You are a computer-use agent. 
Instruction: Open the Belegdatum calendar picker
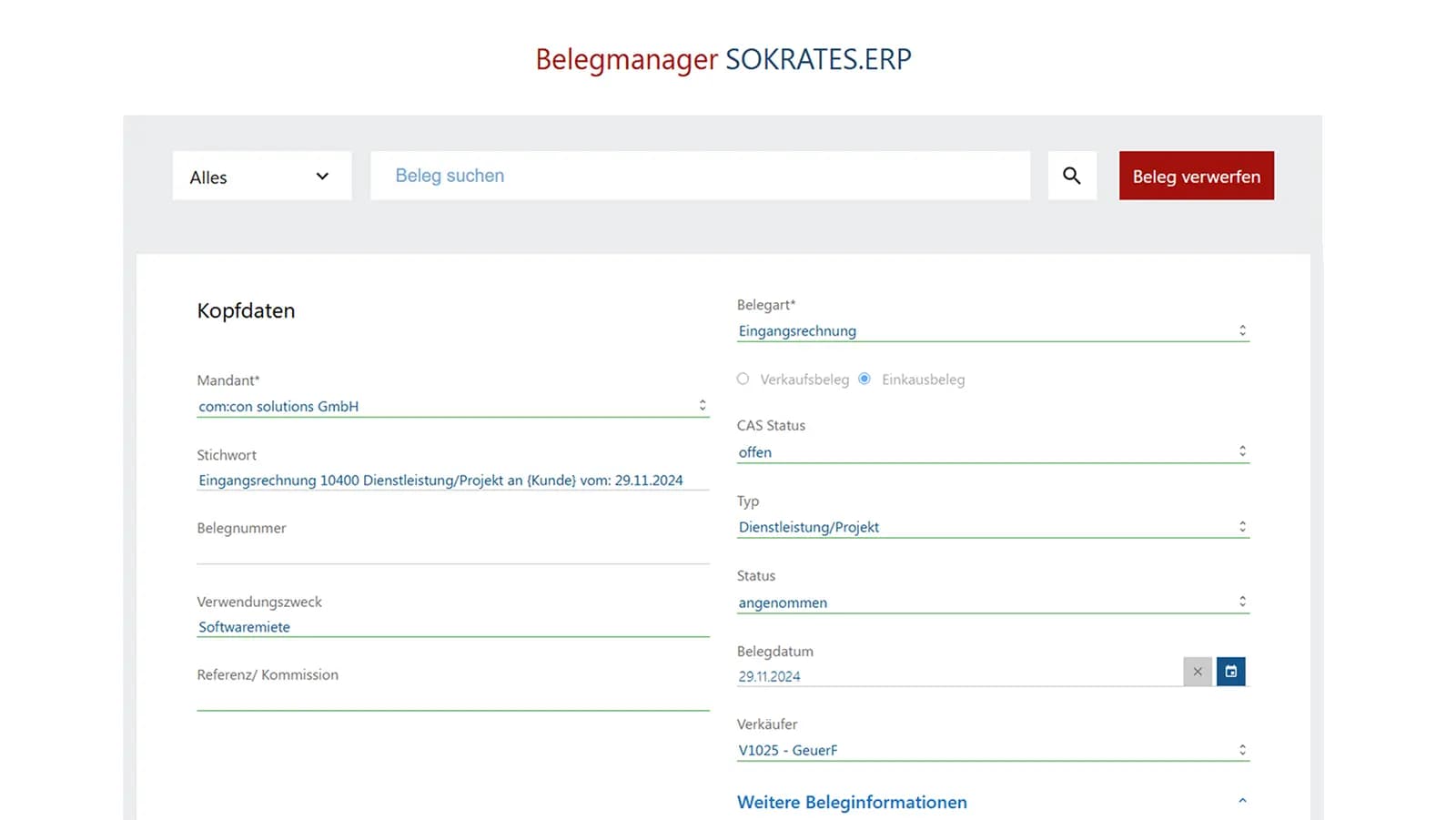[x=1230, y=672]
